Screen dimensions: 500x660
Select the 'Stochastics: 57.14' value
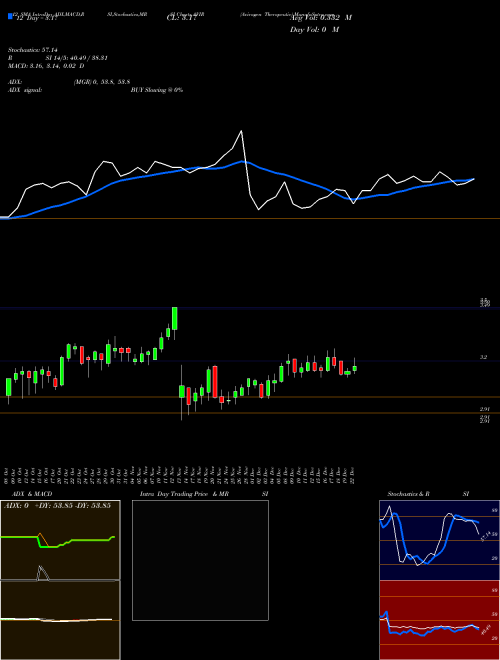click(33, 50)
